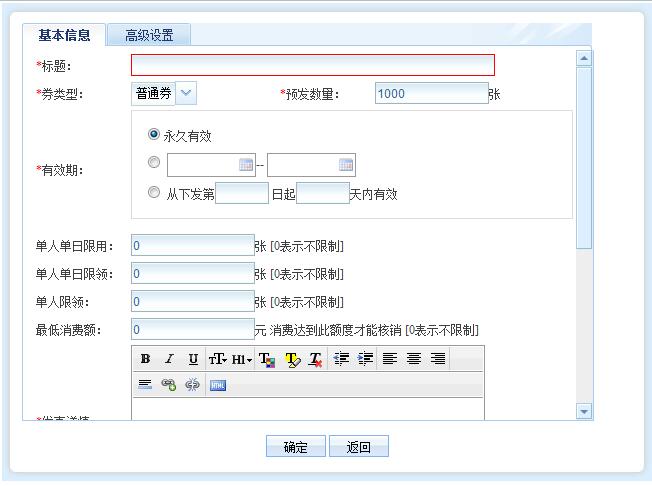Open the H1 heading dropdown

point(242,359)
